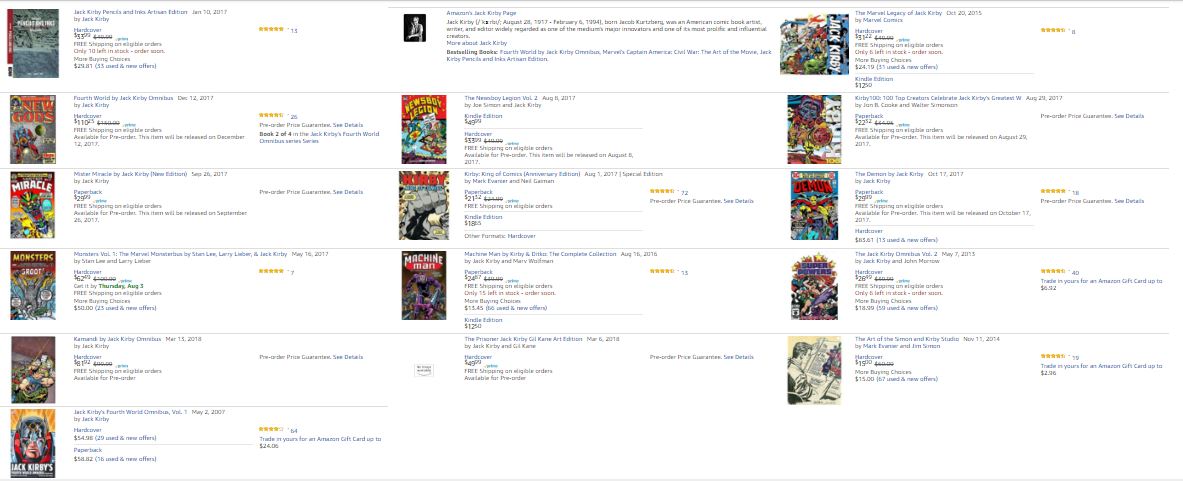The image size is (1183, 481).
Task: Open the Machine Man cover thumbnail
Action: 423,285
